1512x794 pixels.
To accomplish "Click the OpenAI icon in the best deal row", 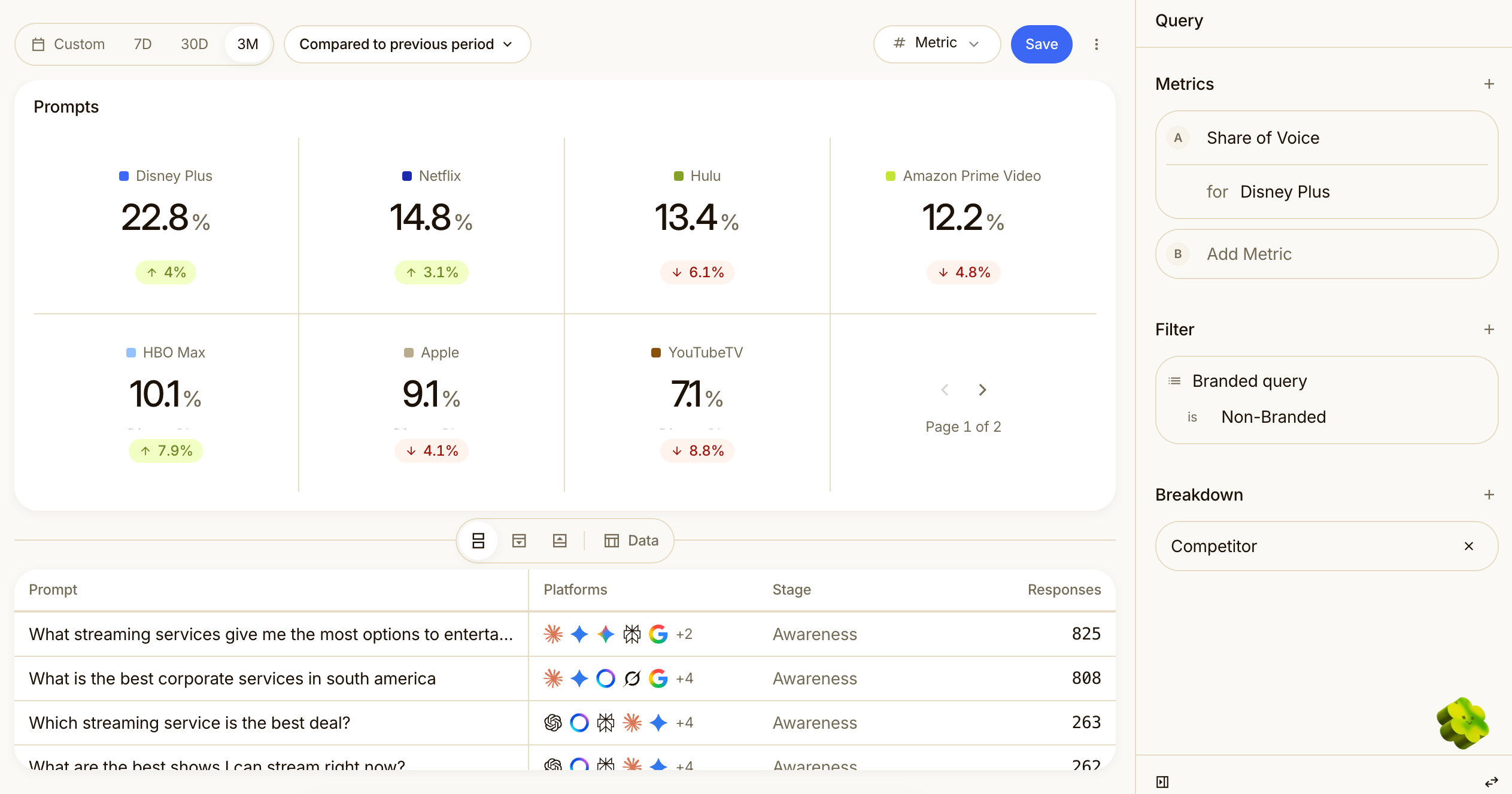I will point(552,723).
